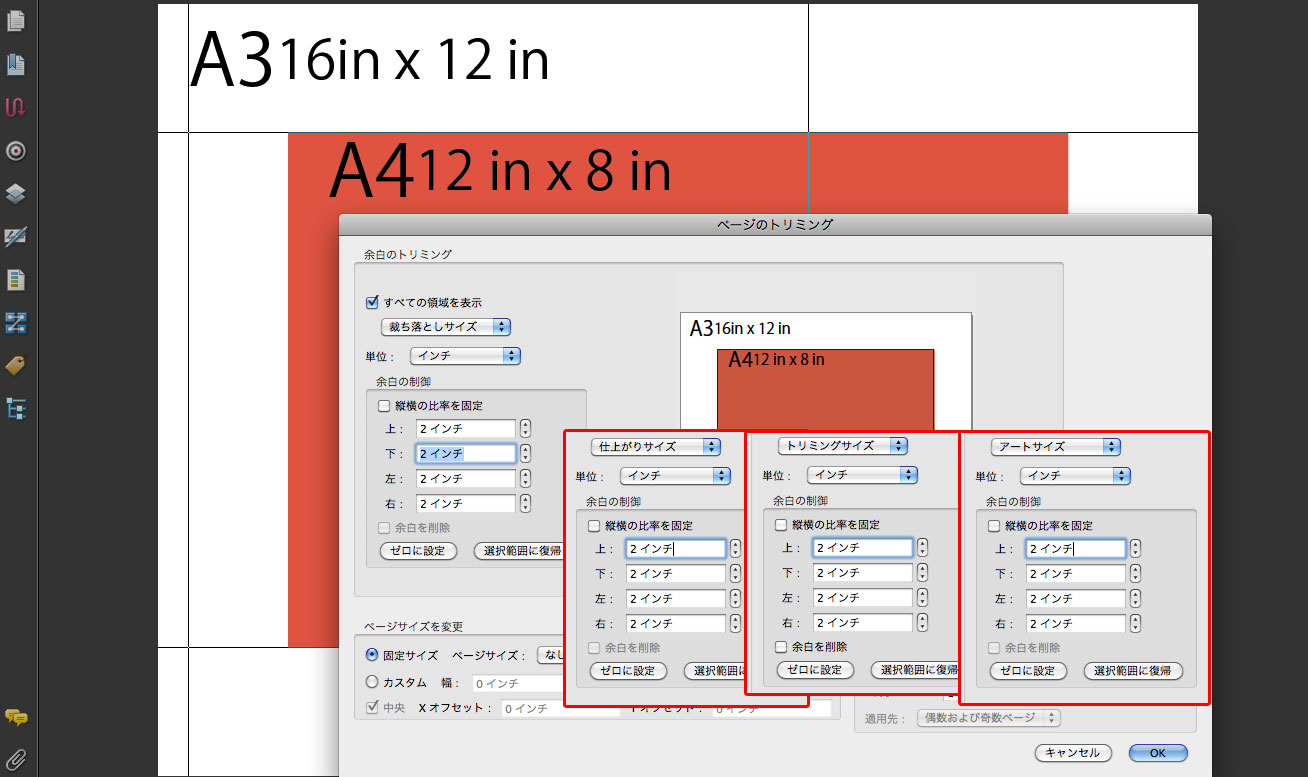The height and width of the screenshot is (777, 1308).
Task: Click stepper beside 左 in アートサイズ panel
Action: pyautogui.click(x=1135, y=598)
